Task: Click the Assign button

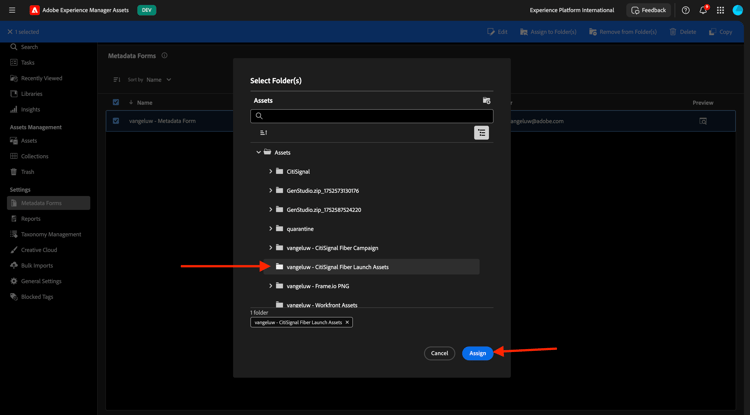Action: pos(477,353)
